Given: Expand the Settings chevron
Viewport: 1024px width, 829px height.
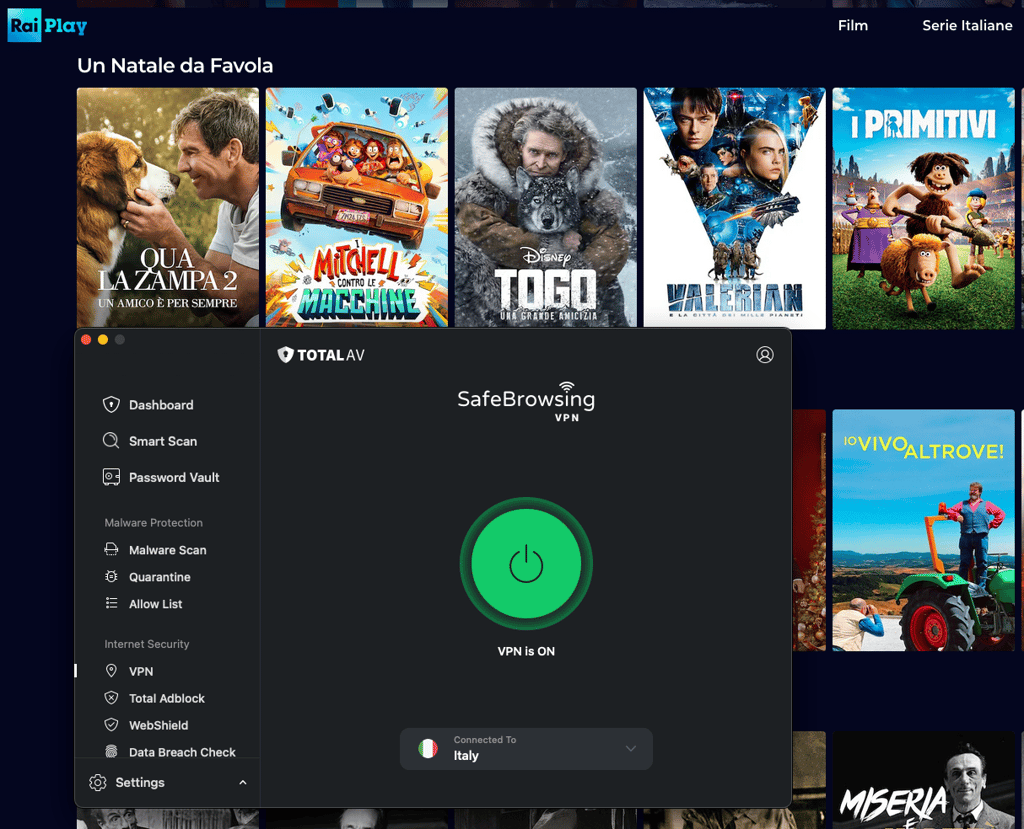Looking at the screenshot, I should click(243, 782).
